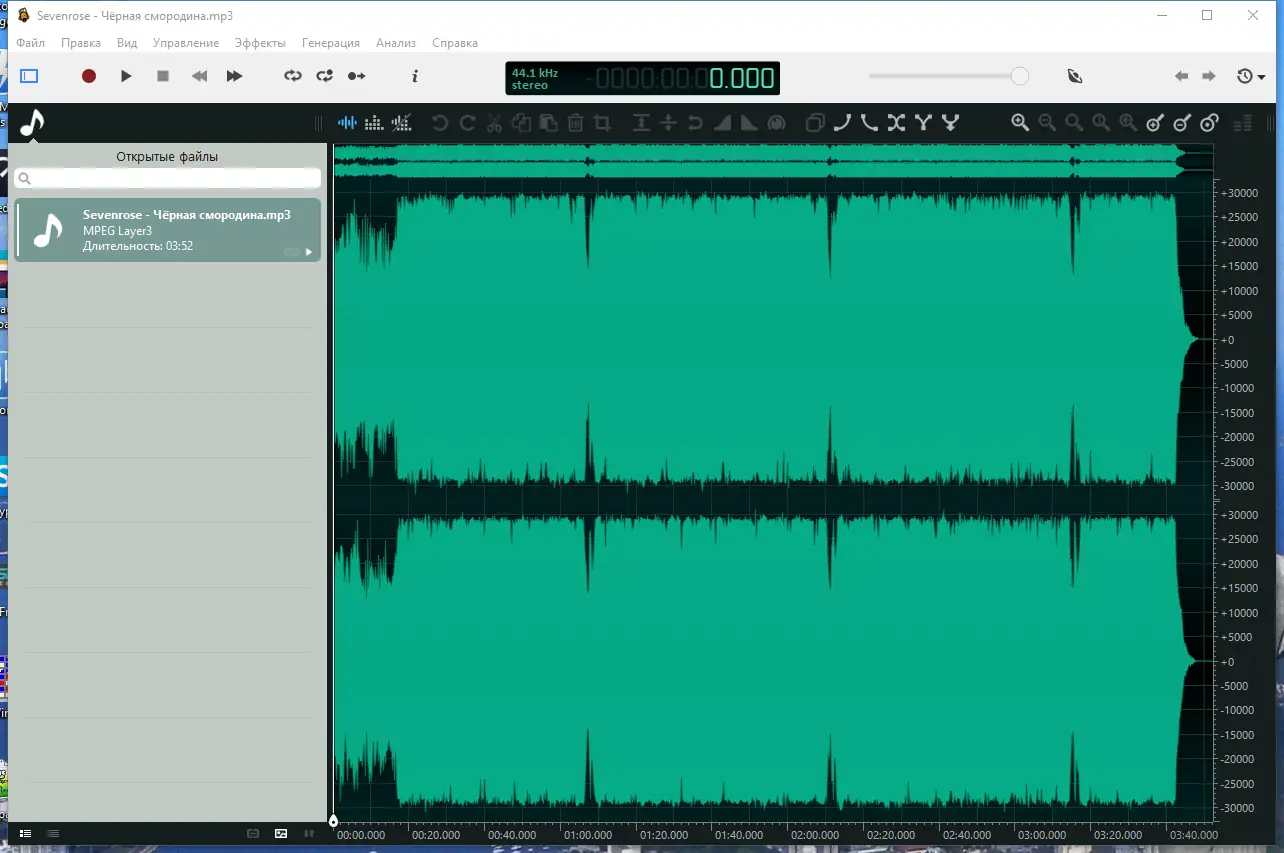Rewind the playback position

(x=200, y=76)
